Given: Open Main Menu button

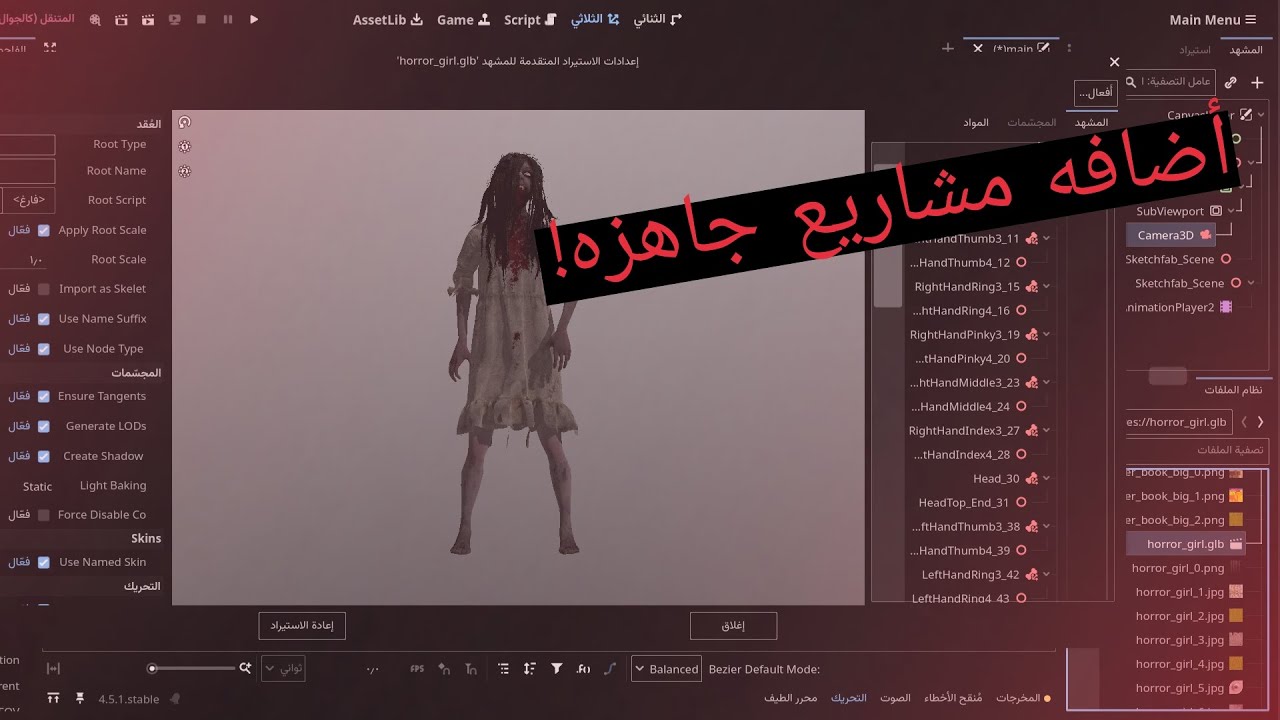Looking at the screenshot, I should [x=1212, y=19].
